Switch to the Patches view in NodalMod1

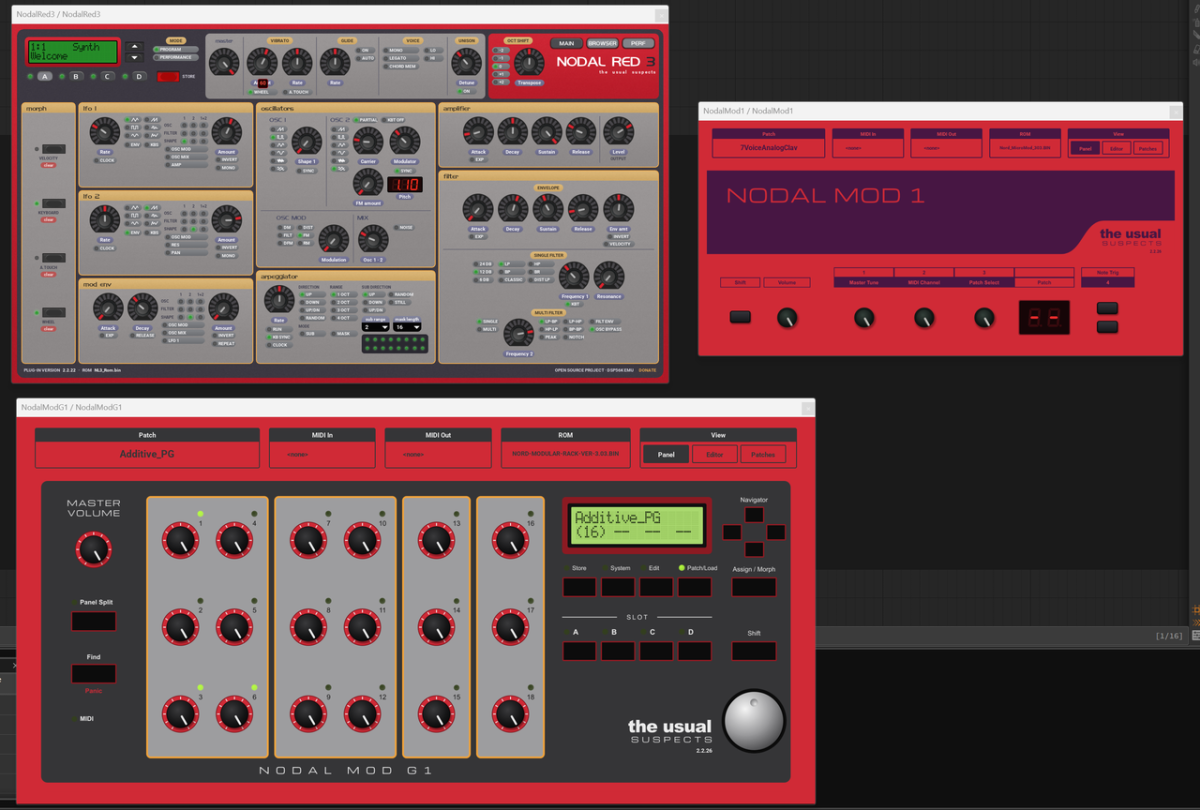click(x=1148, y=148)
